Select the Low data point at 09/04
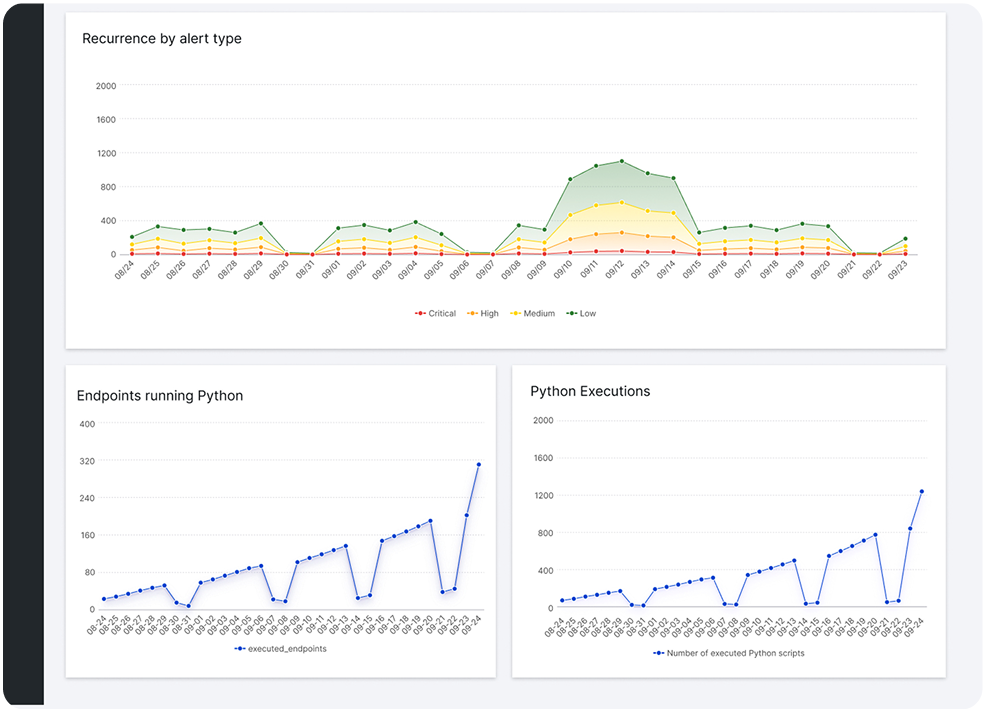 [416, 222]
